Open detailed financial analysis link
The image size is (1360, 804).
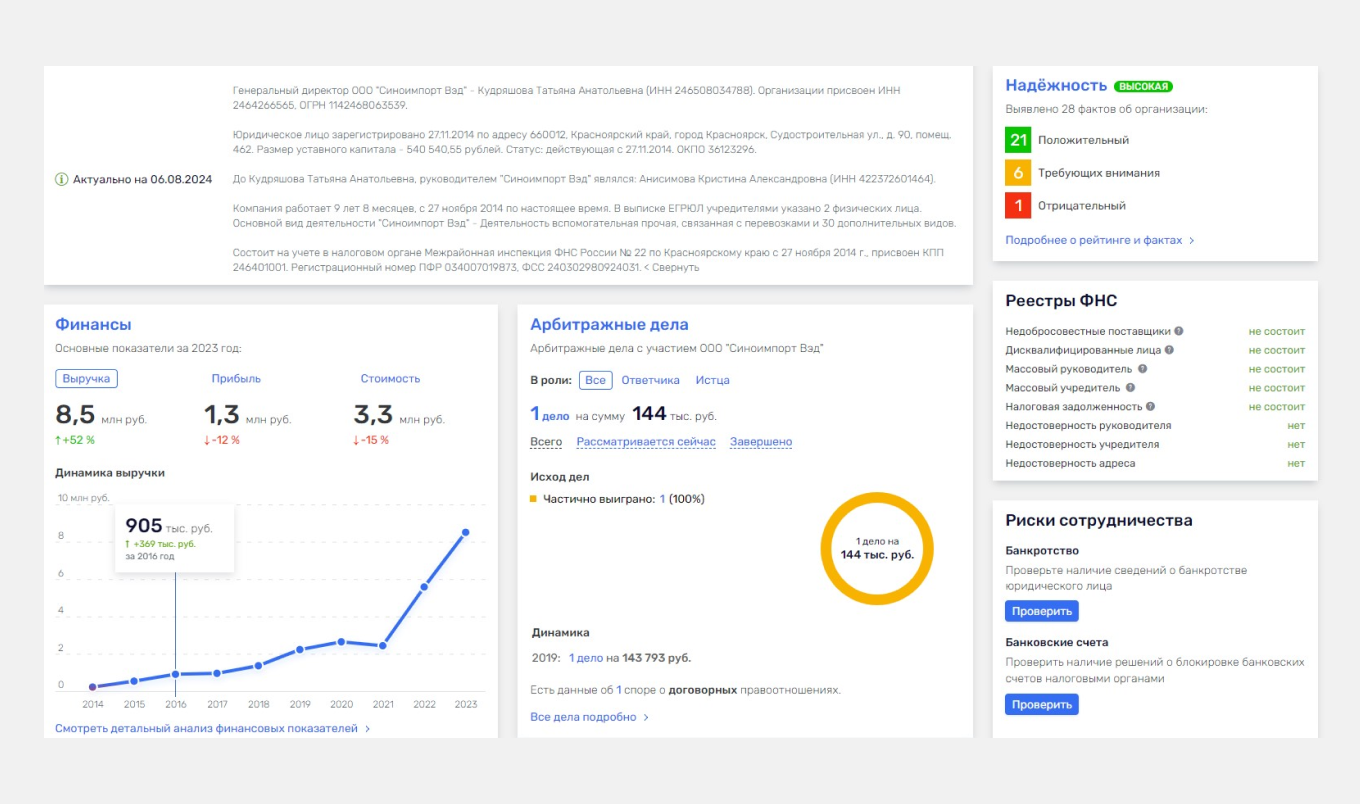coord(212,729)
